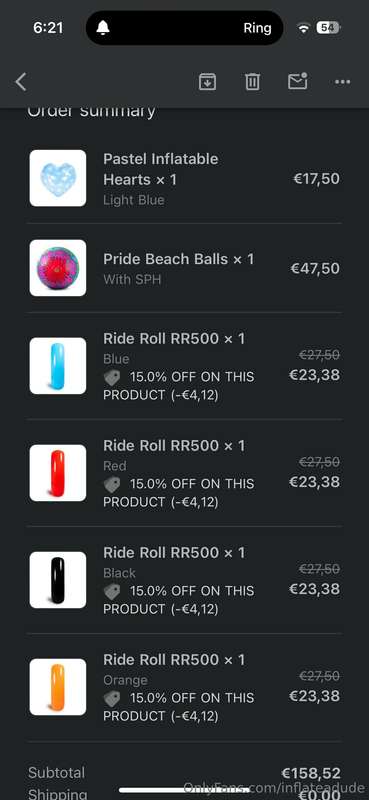Open the three-dot more options menu
The height and width of the screenshot is (800, 369).
(342, 82)
